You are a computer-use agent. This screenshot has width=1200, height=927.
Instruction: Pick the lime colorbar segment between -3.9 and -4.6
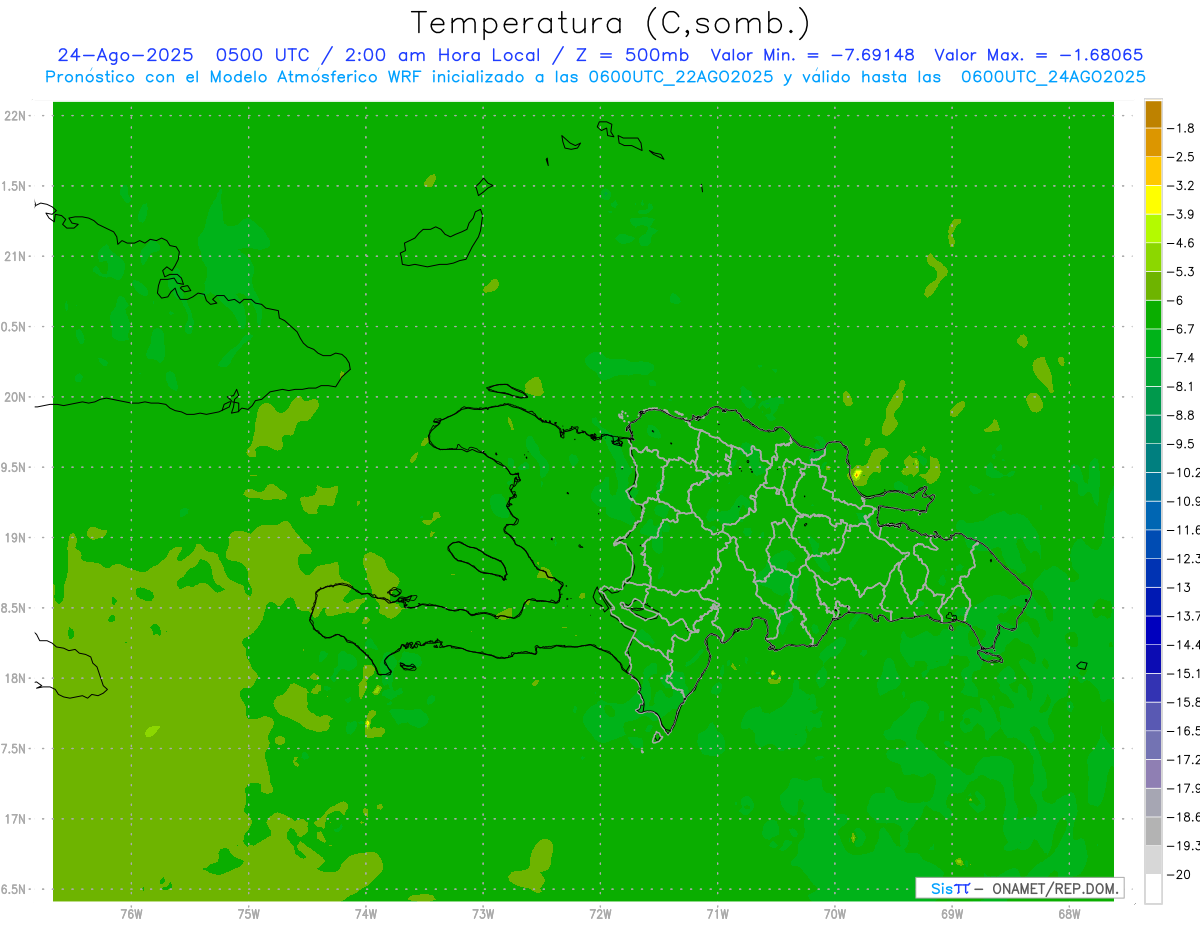click(1153, 228)
